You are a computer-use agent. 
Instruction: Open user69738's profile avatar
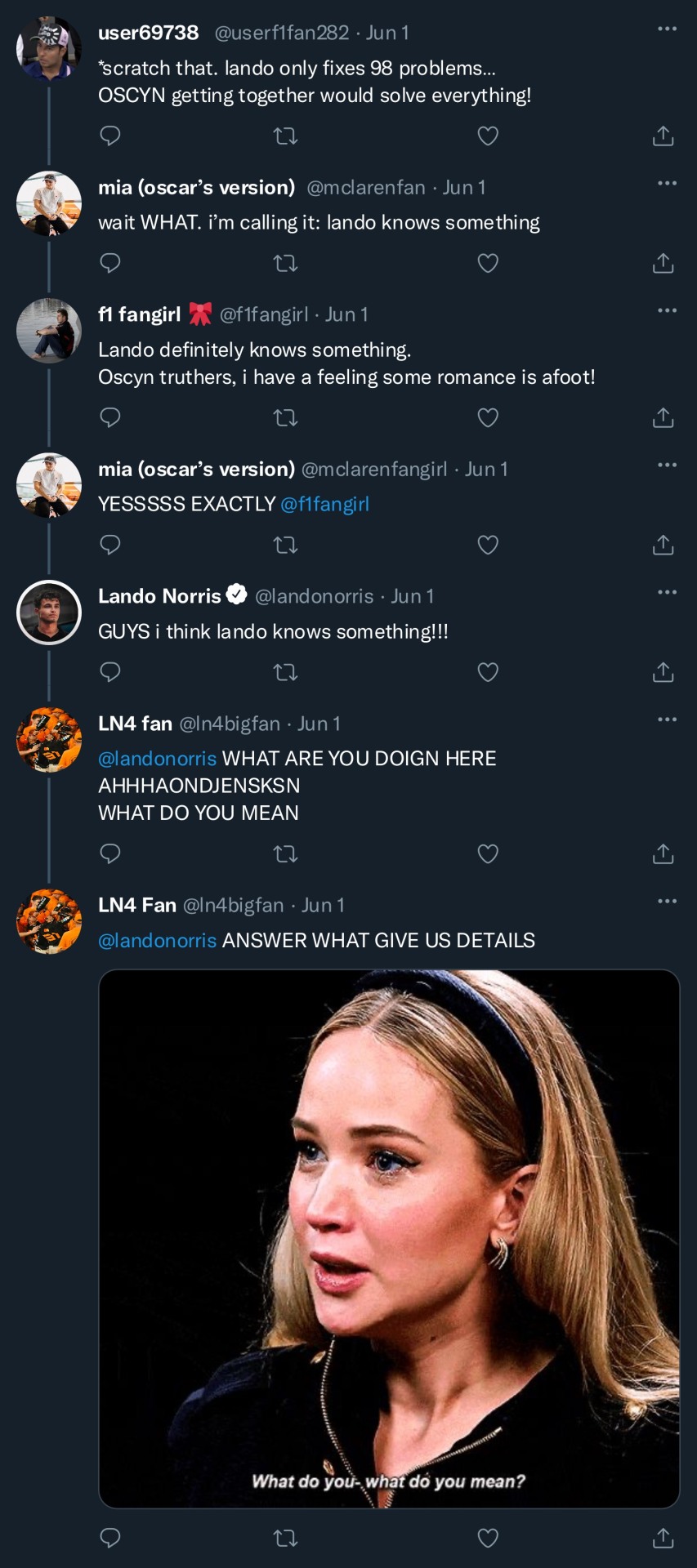[x=49, y=49]
